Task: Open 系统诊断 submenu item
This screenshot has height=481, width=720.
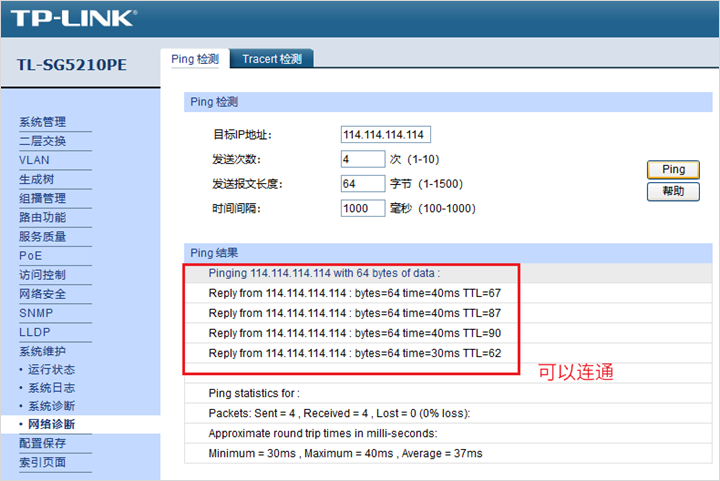Action: 51,406
